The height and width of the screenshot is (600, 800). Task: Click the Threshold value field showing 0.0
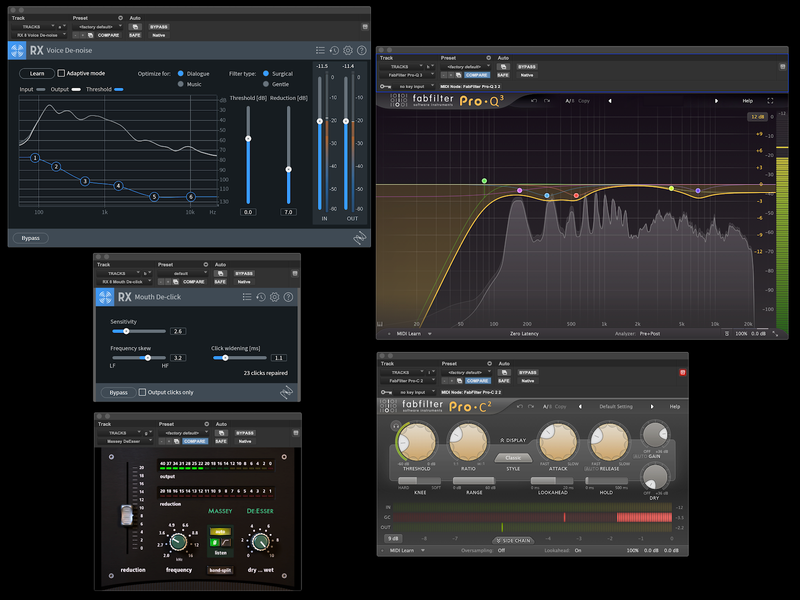(x=248, y=212)
